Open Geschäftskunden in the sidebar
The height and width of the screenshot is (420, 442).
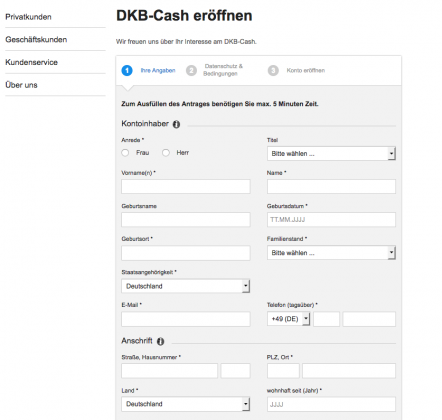[36, 40]
